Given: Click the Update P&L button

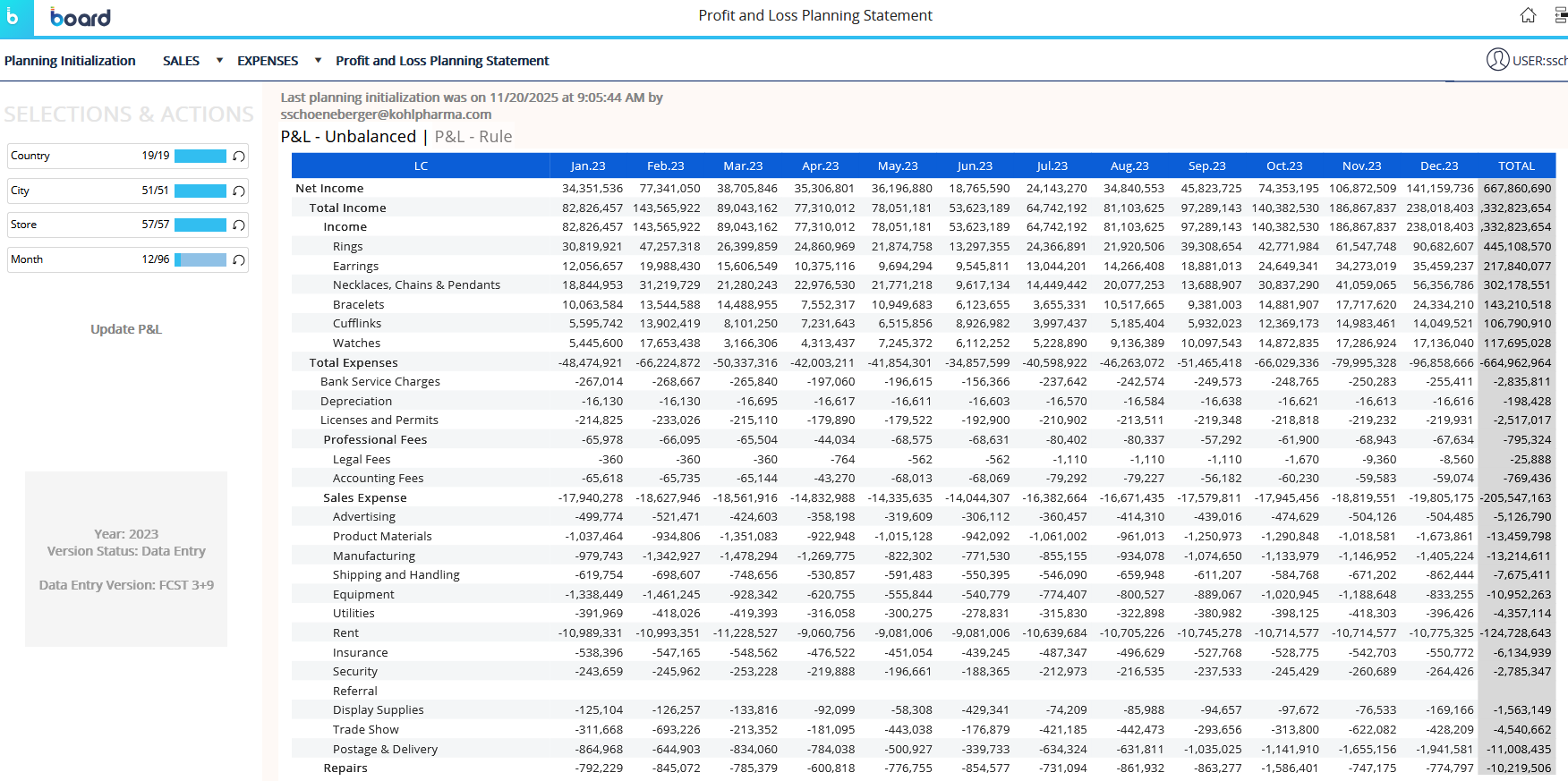Looking at the screenshot, I should 126,329.
